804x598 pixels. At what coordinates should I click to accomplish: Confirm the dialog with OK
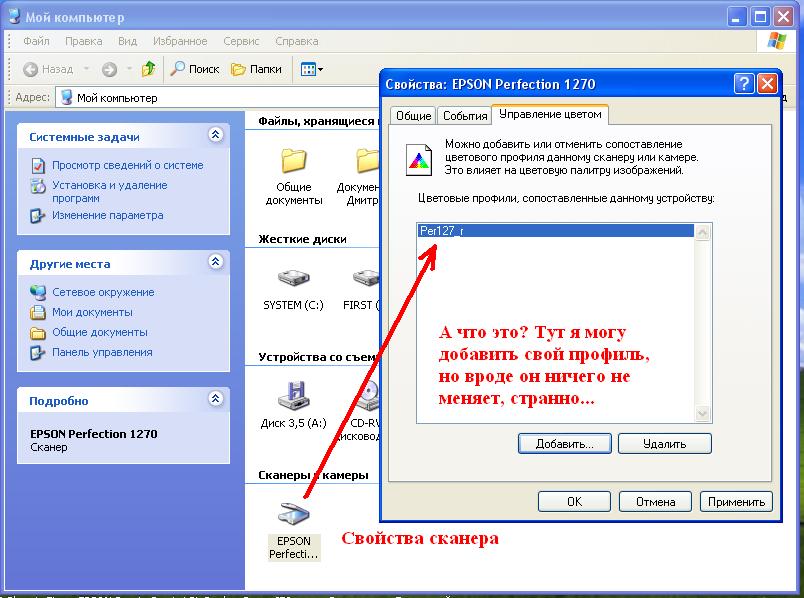point(574,502)
